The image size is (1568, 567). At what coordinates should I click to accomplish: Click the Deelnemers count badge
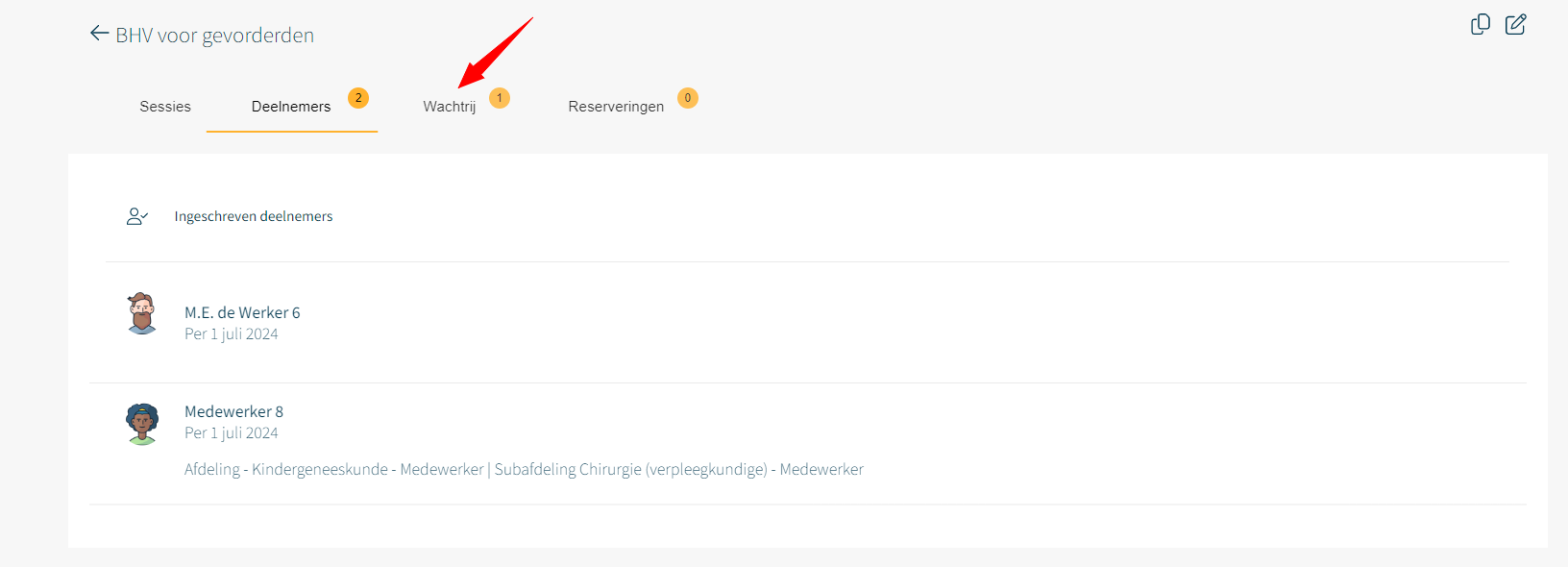pos(358,98)
